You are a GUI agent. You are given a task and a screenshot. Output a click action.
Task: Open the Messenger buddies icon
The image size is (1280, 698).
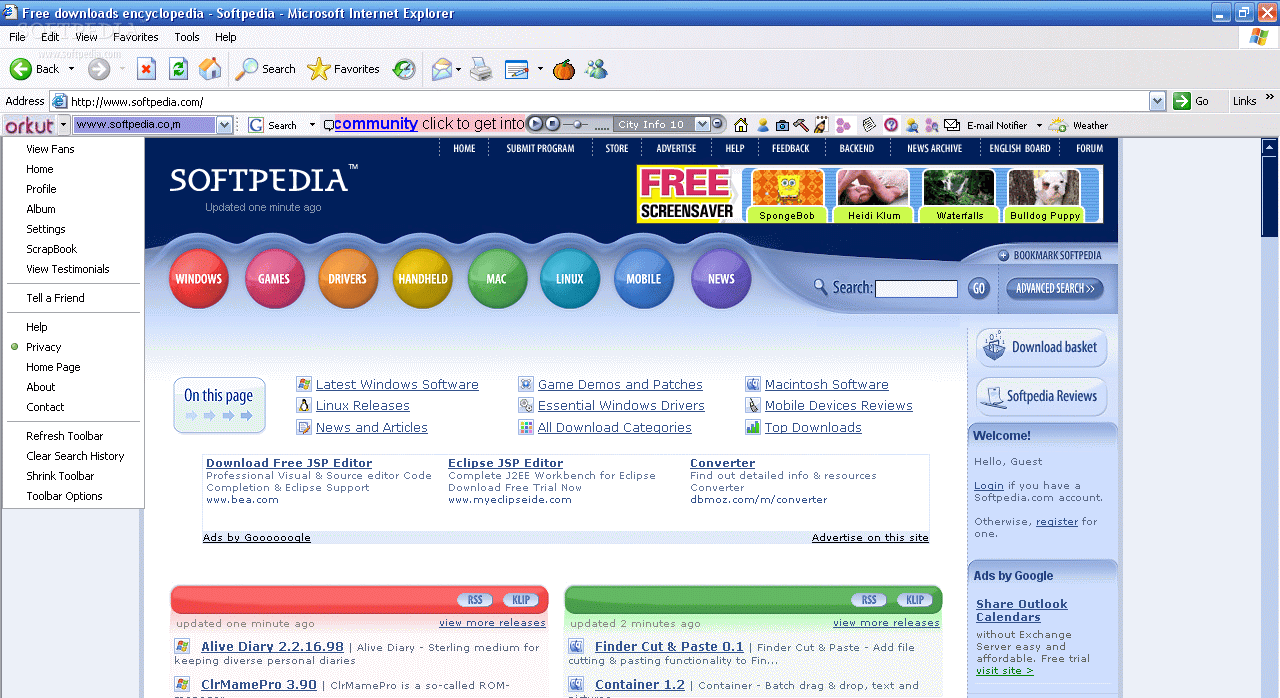click(x=597, y=69)
